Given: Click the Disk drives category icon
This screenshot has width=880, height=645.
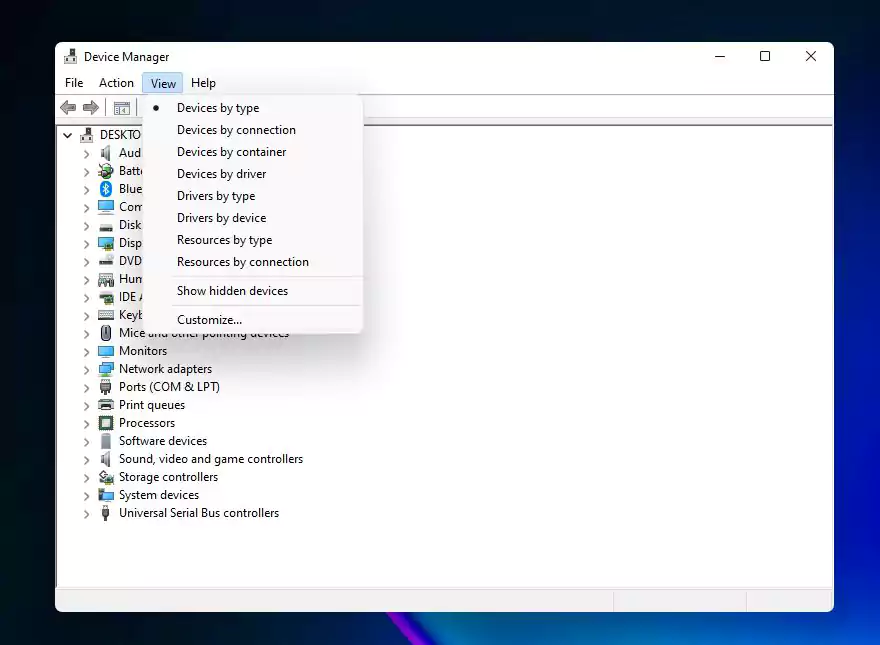Looking at the screenshot, I should [x=106, y=226].
